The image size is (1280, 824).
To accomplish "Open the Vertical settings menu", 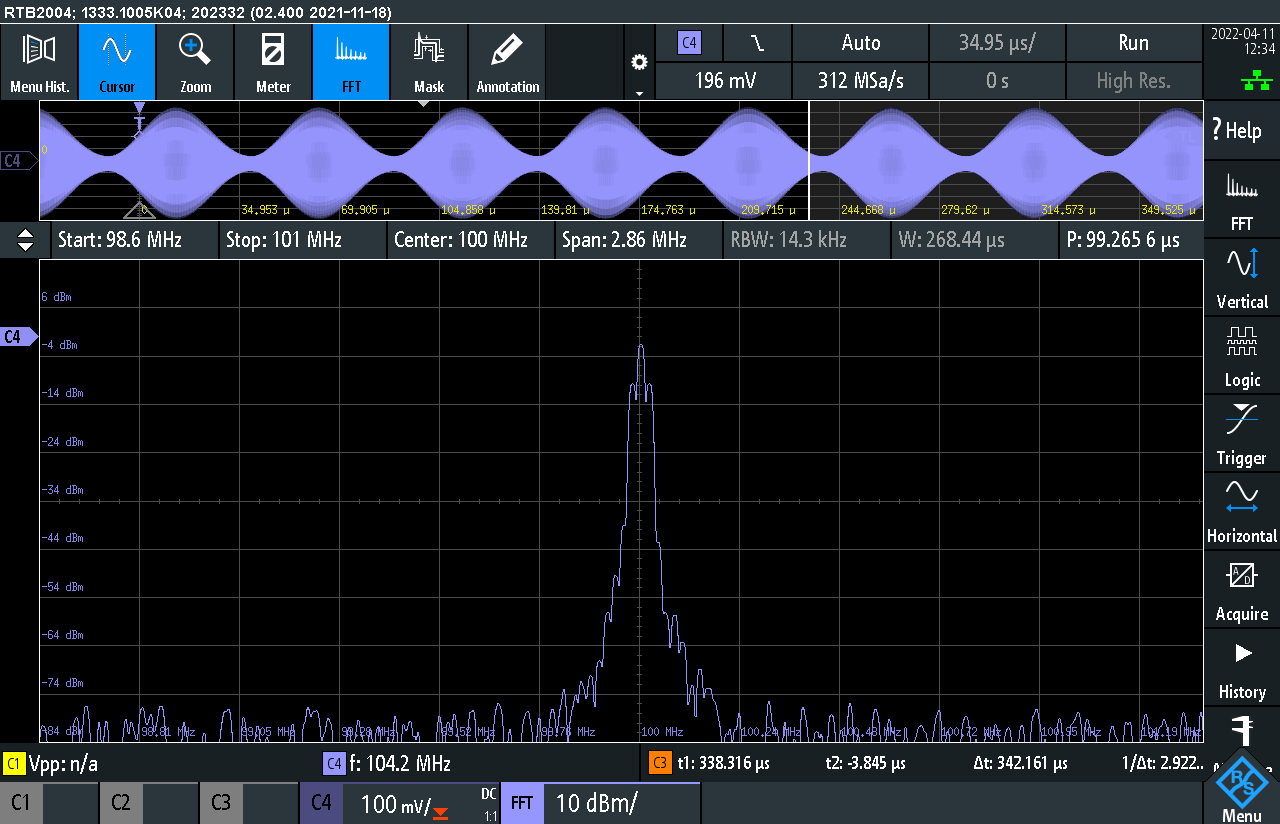I will tap(1242, 279).
